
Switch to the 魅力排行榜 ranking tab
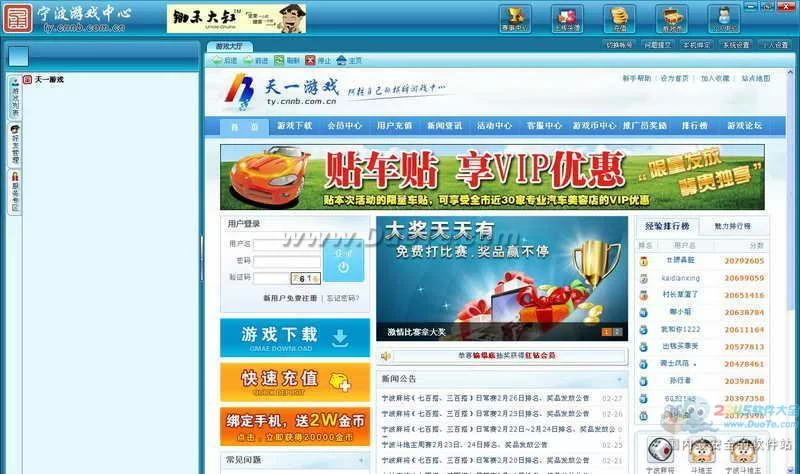[733, 226]
